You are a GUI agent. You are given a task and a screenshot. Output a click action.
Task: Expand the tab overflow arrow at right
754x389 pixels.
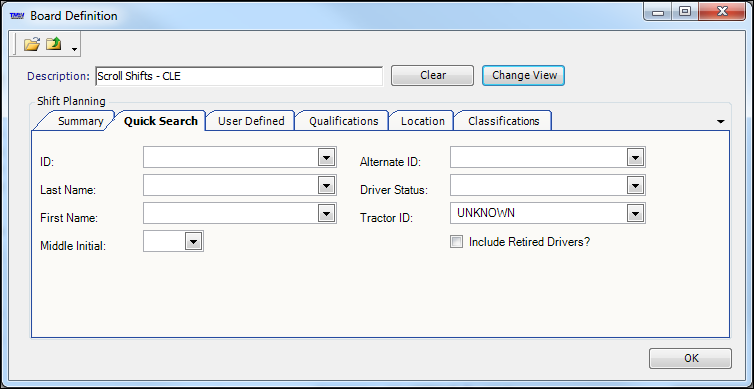point(720,122)
